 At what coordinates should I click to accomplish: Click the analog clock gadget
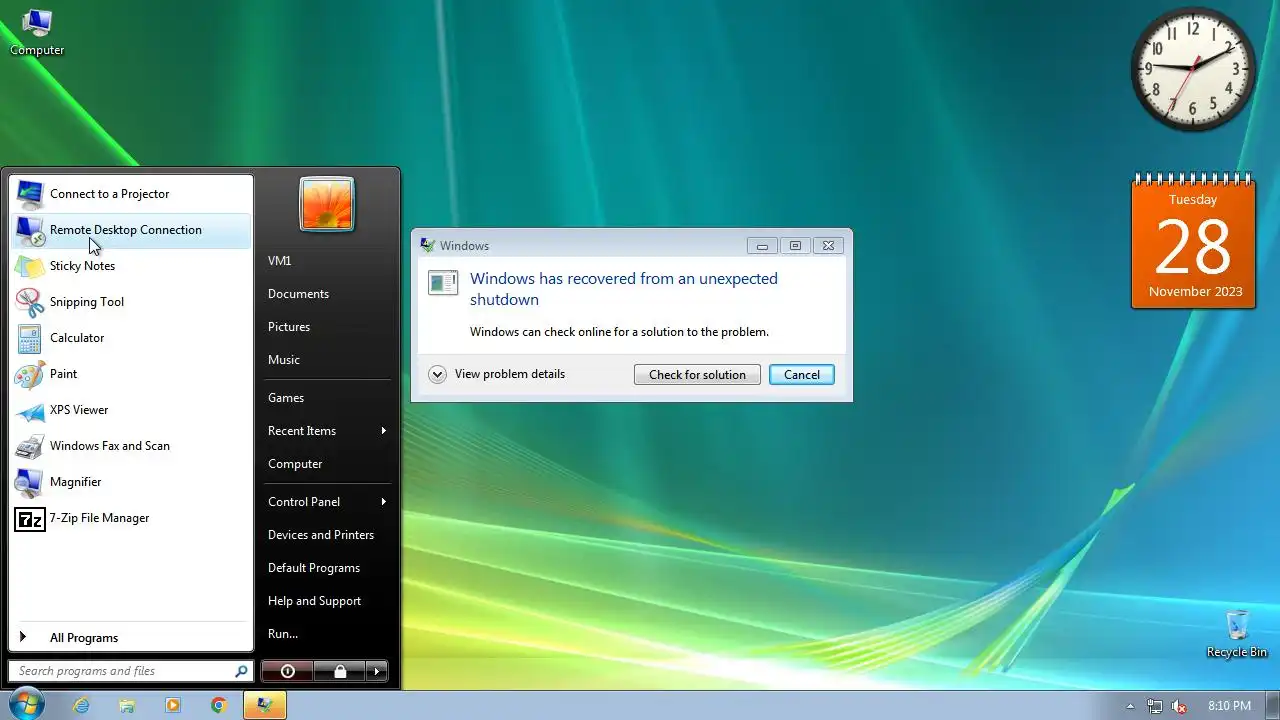(x=1193, y=69)
